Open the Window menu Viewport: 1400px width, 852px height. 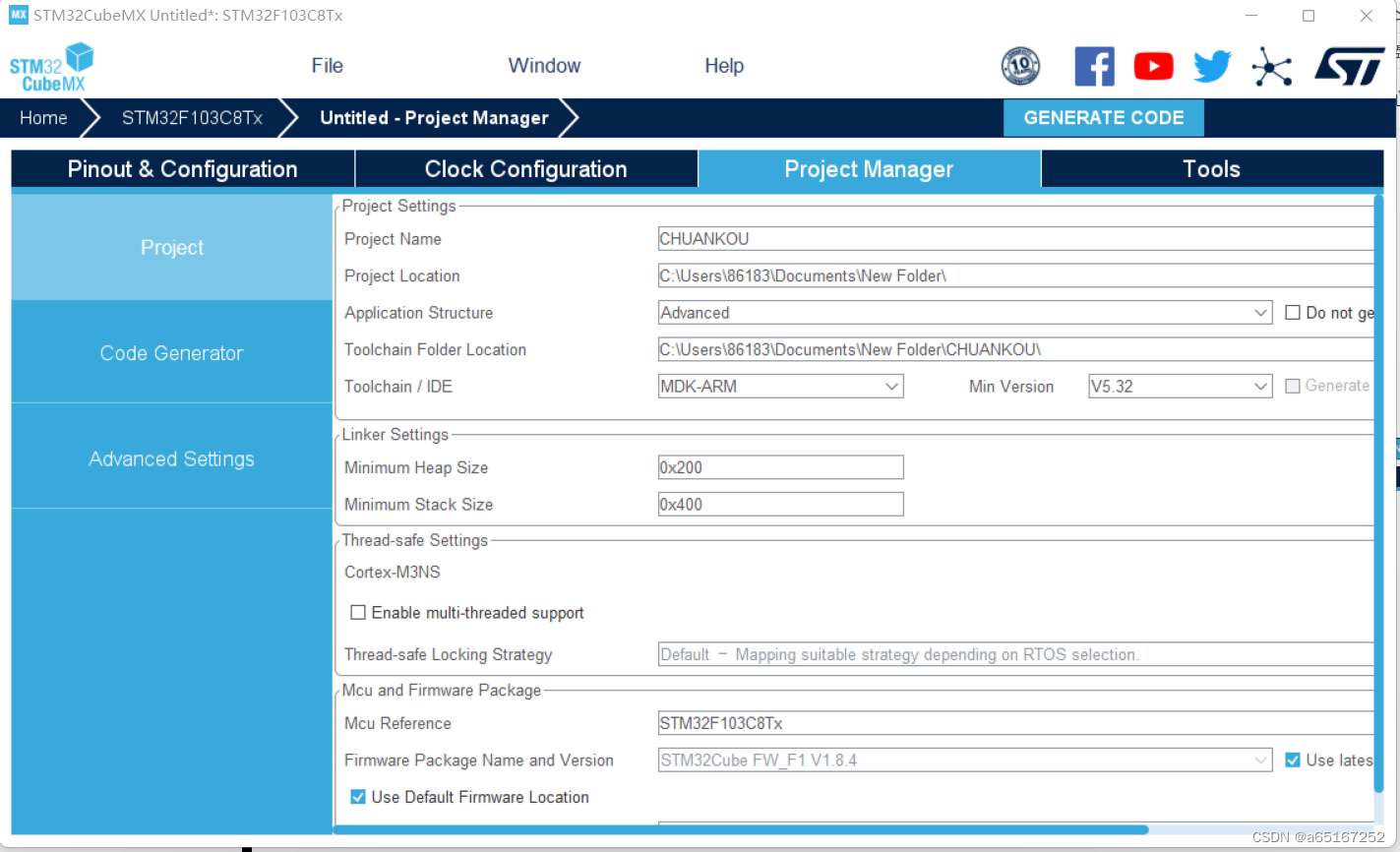(544, 66)
